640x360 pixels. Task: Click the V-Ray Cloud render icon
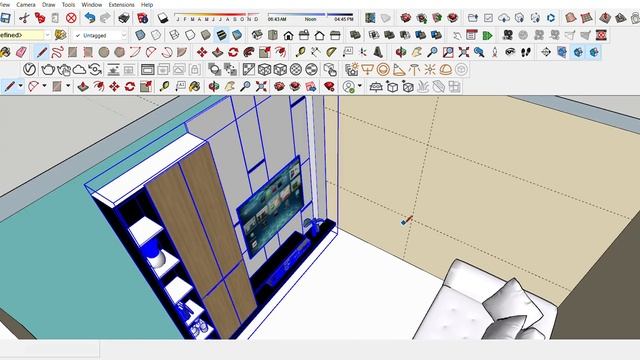pyautogui.click(x=79, y=69)
